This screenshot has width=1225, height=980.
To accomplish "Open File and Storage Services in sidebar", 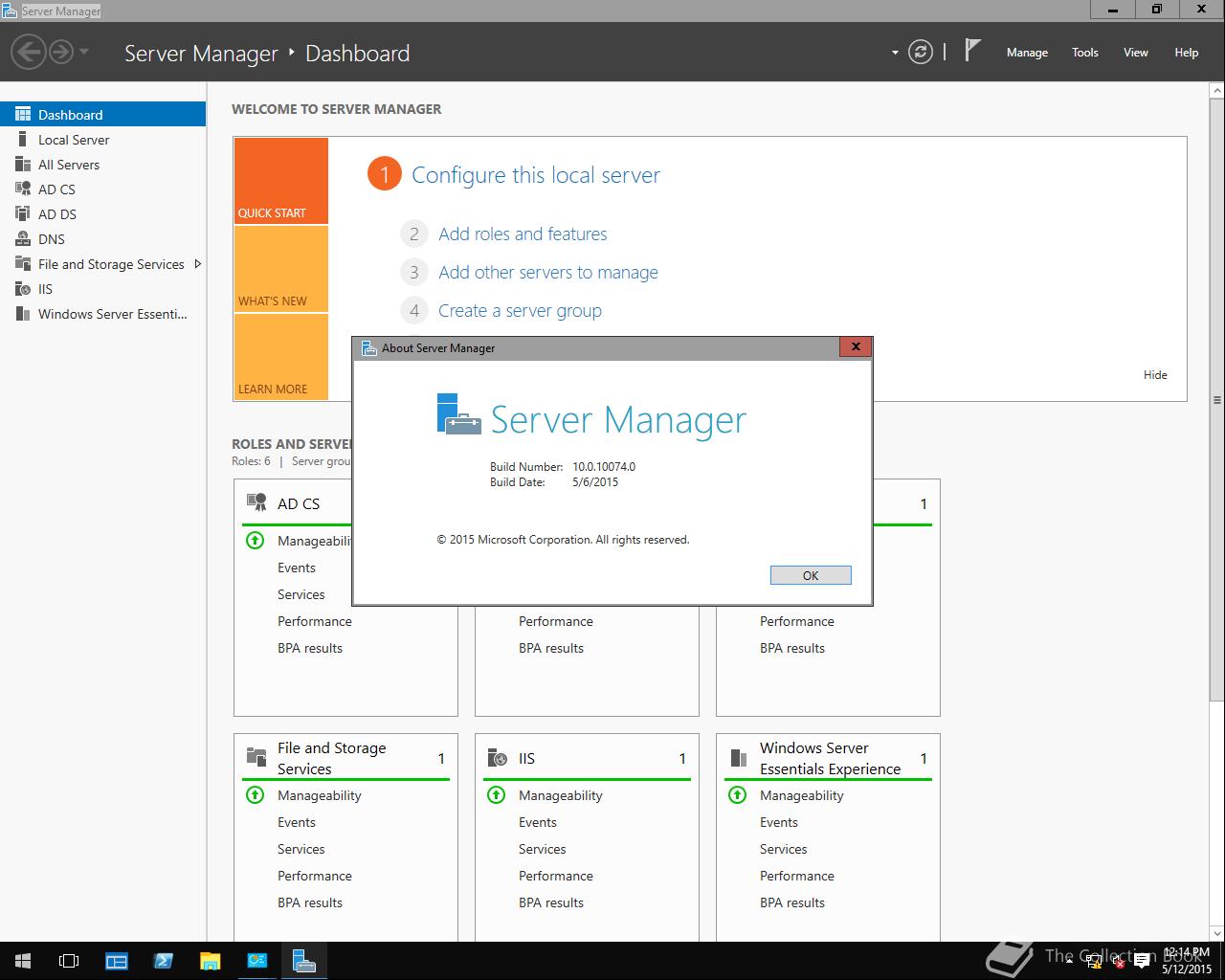I will tap(102, 264).
